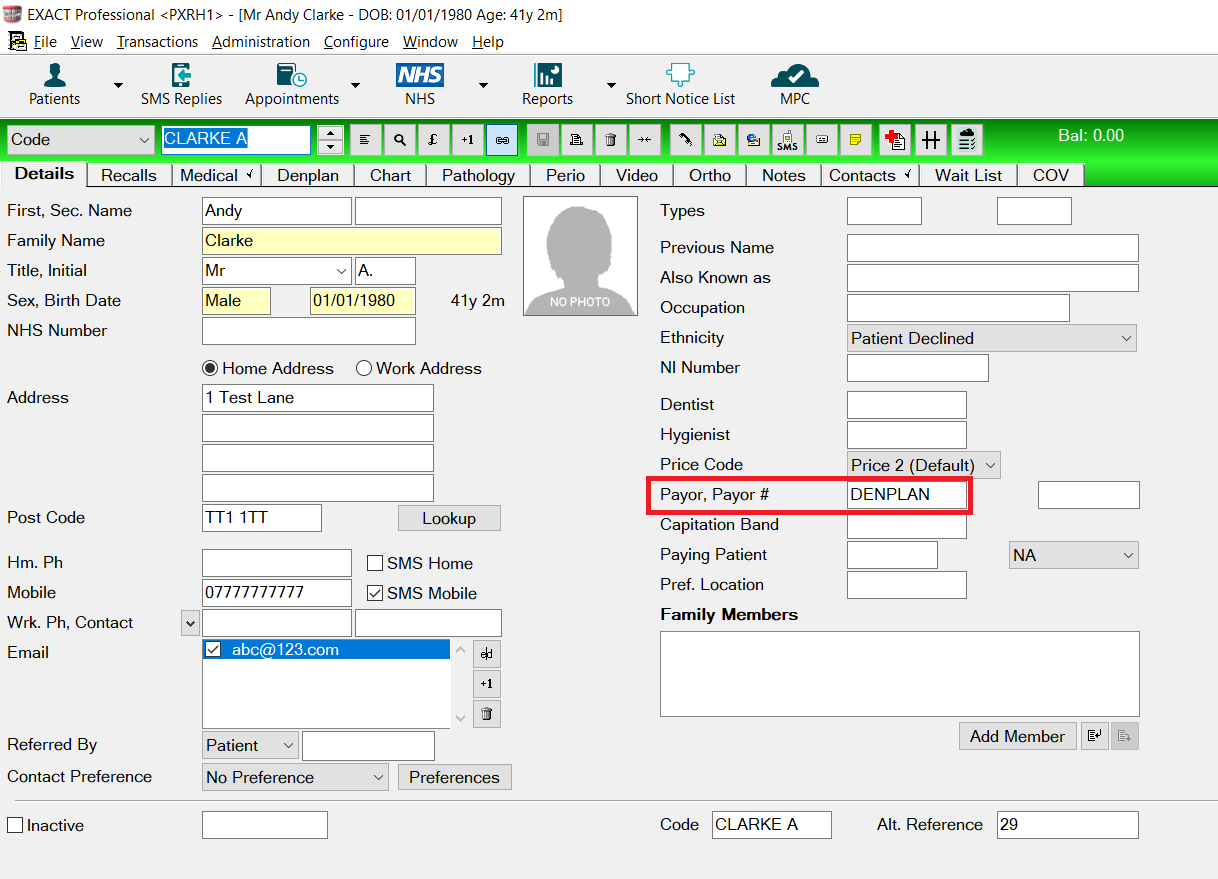Screen dimensions: 1218x879
Task: Open the £ payments tool on the toolbar
Action: click(x=434, y=139)
